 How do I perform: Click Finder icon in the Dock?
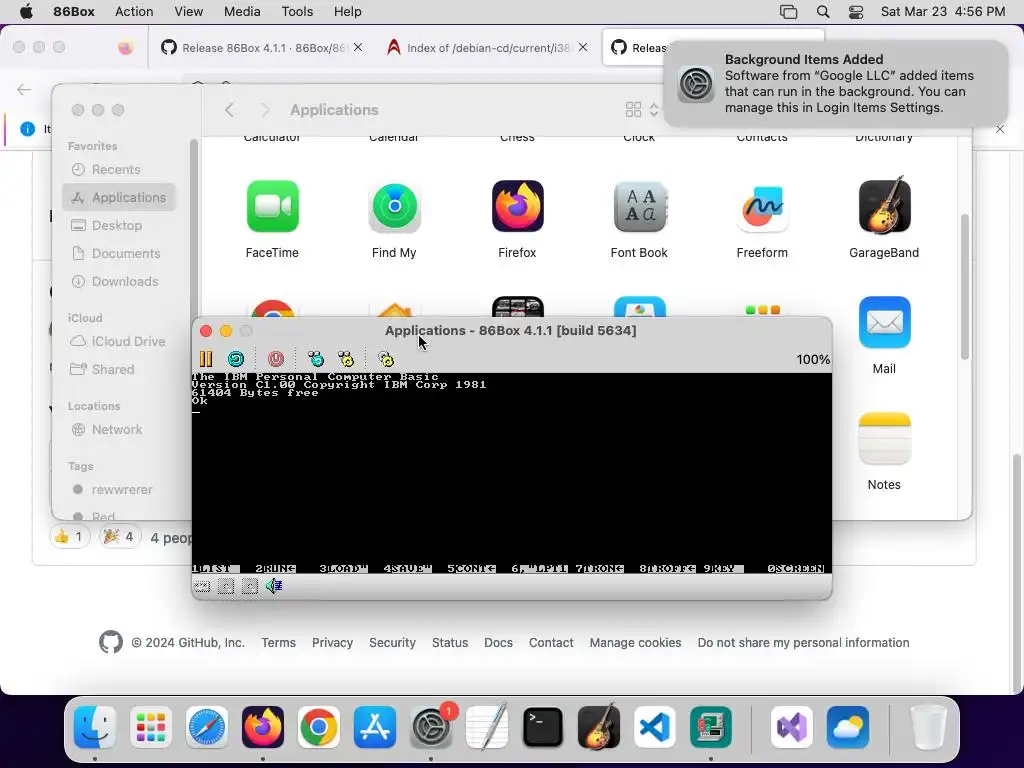(x=95, y=727)
